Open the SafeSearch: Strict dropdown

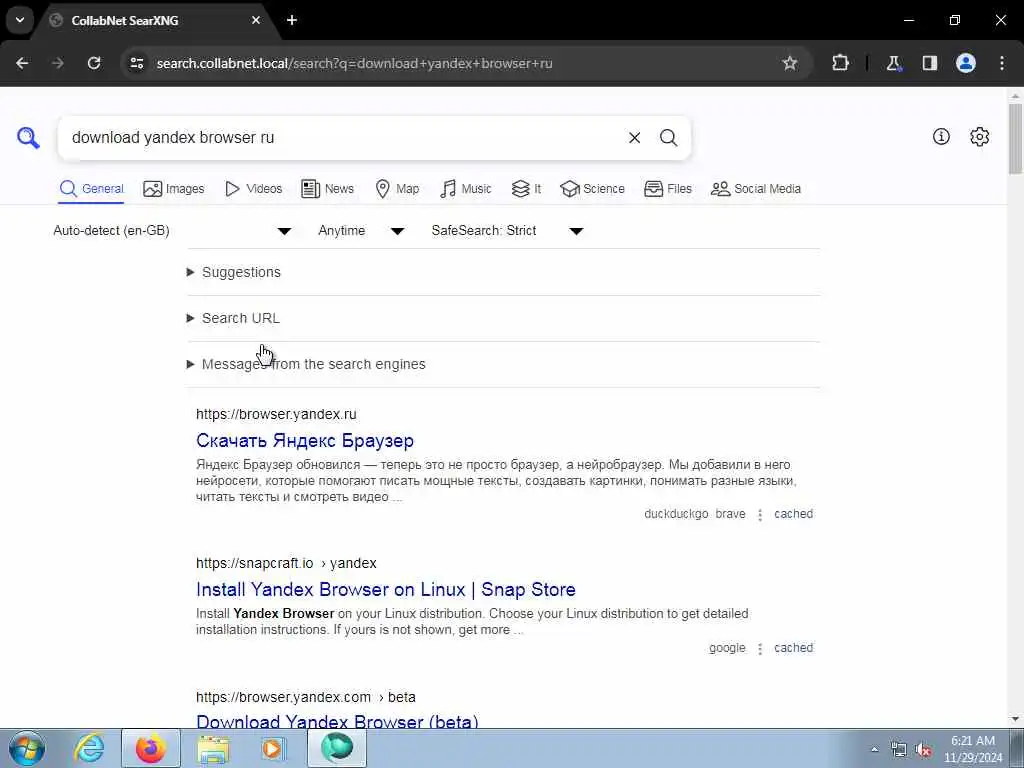[507, 231]
